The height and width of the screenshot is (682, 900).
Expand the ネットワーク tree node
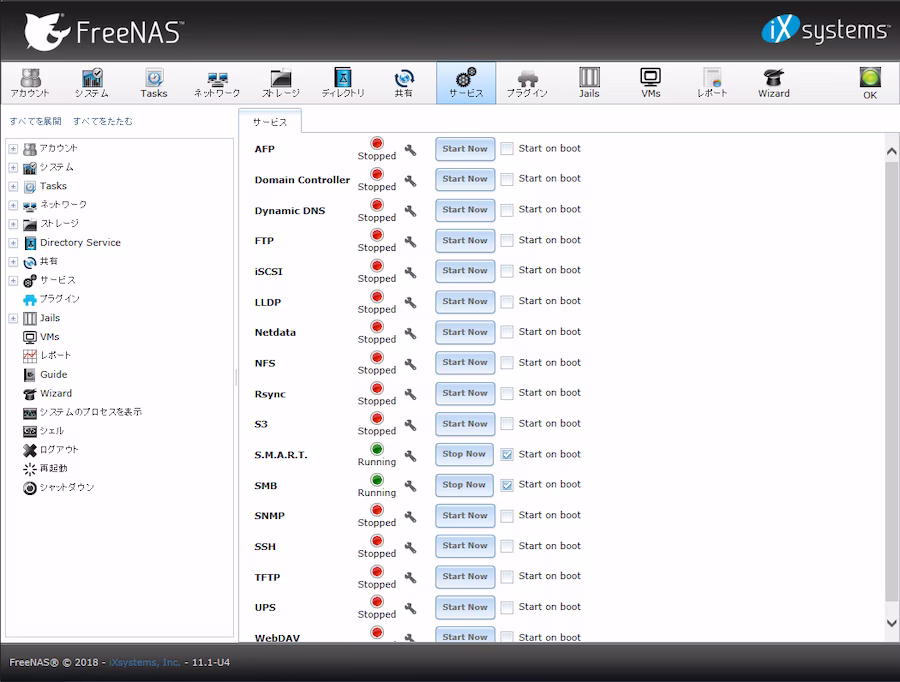pos(13,206)
